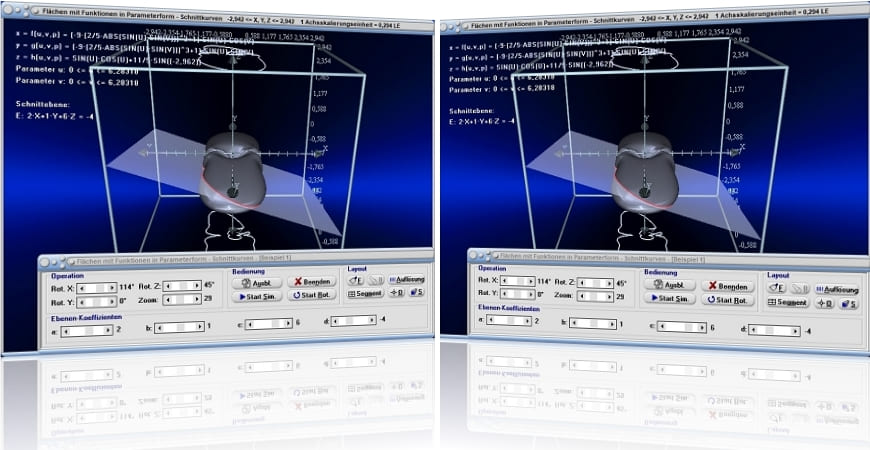Increase coefficient d, right window
870x450 pixels.
[x=795, y=330]
